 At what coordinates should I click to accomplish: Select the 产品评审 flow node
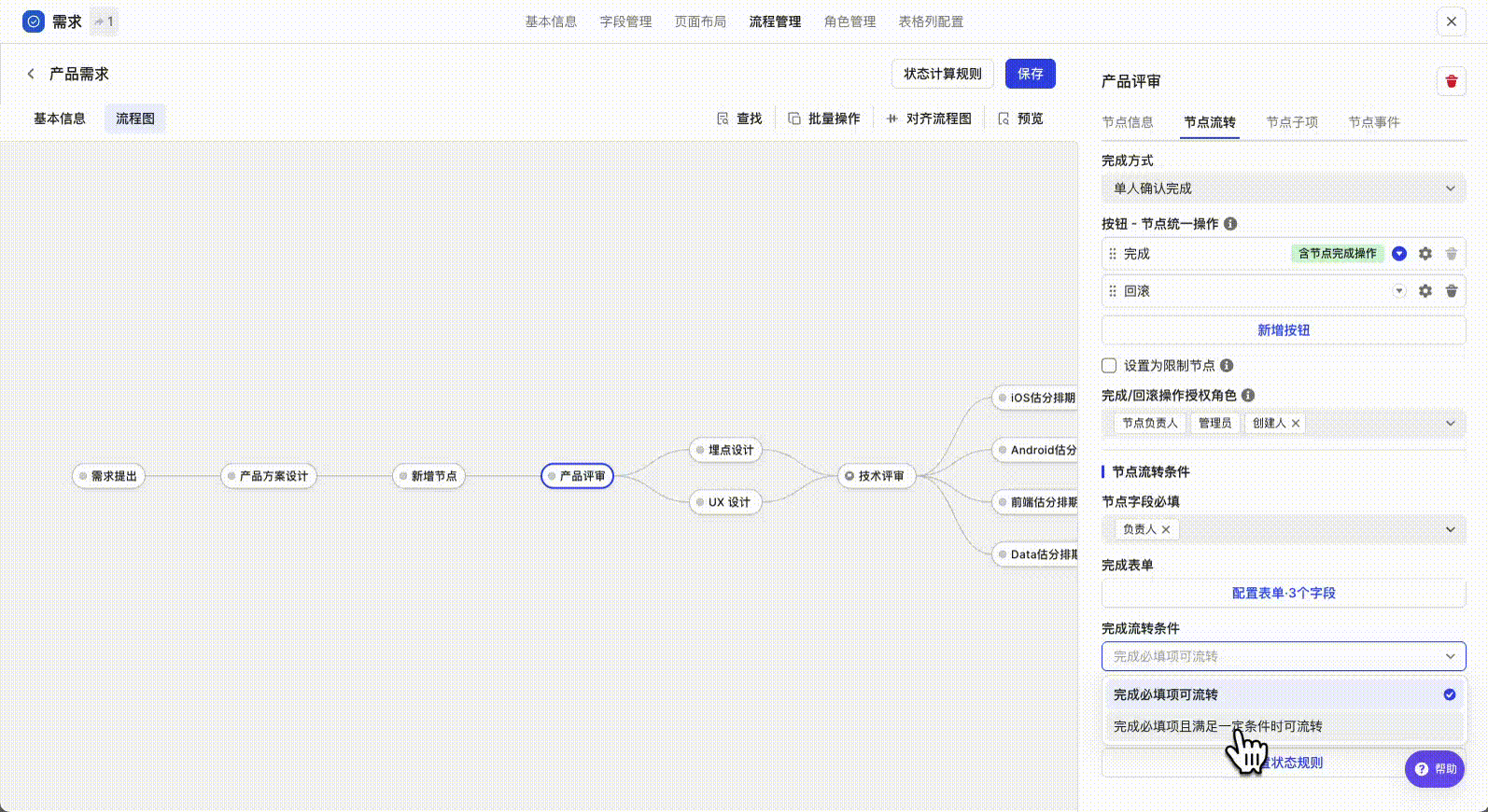click(x=577, y=476)
